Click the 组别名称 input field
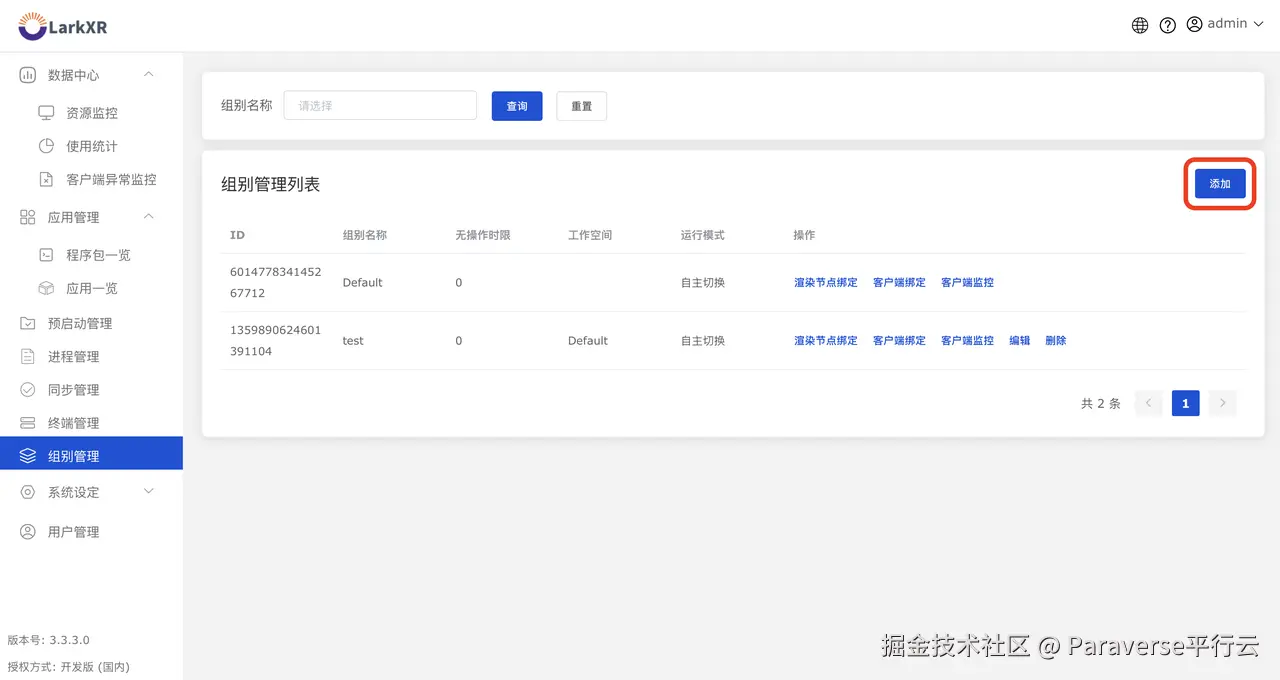Screen dimensions: 1280x680 pyautogui.click(x=380, y=105)
